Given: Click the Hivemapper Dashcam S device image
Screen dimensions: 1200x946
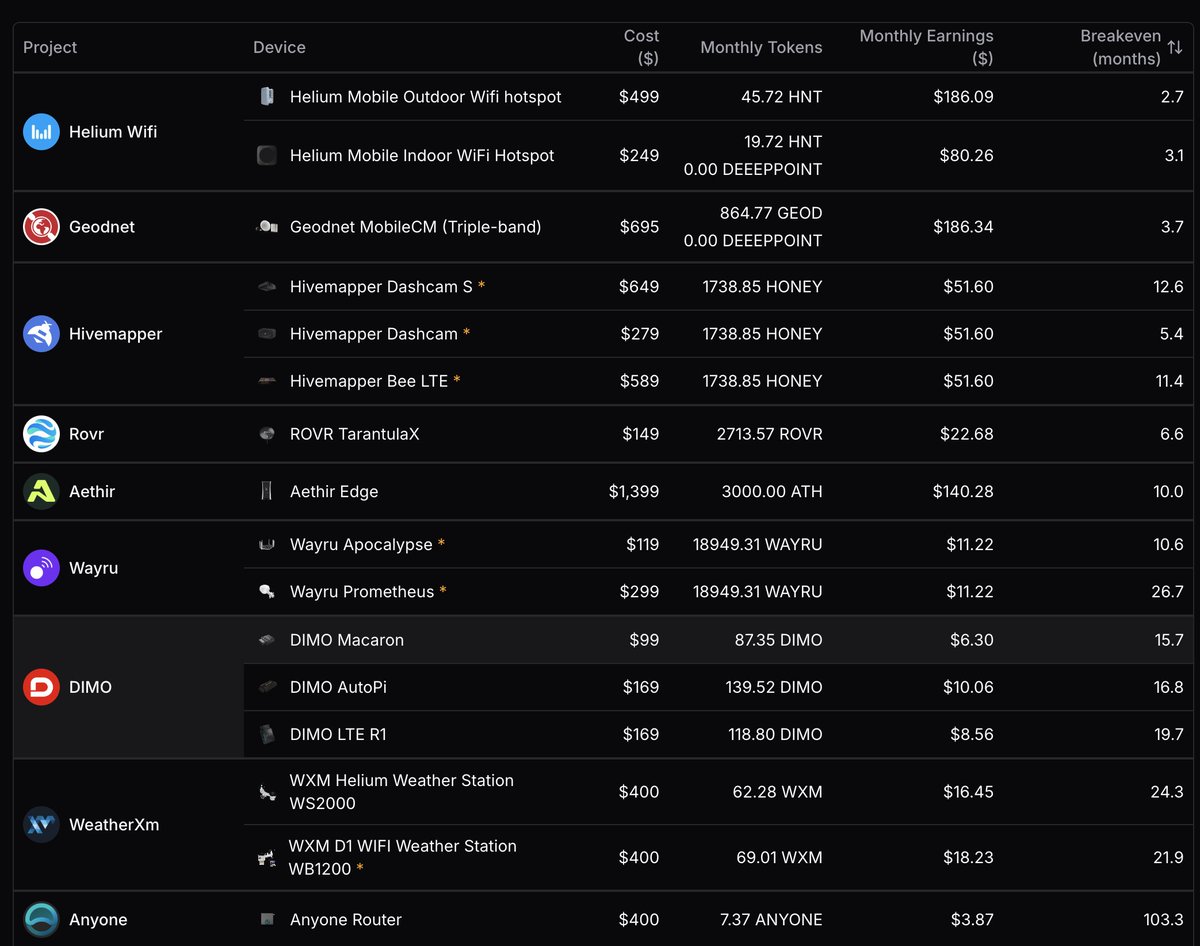Looking at the screenshot, I should (x=266, y=286).
